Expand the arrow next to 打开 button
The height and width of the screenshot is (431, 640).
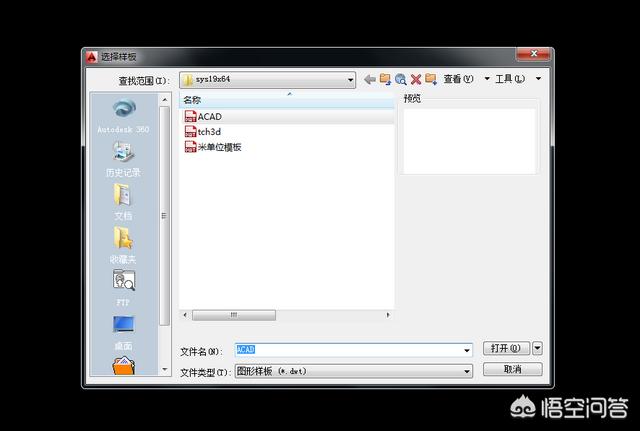point(538,348)
